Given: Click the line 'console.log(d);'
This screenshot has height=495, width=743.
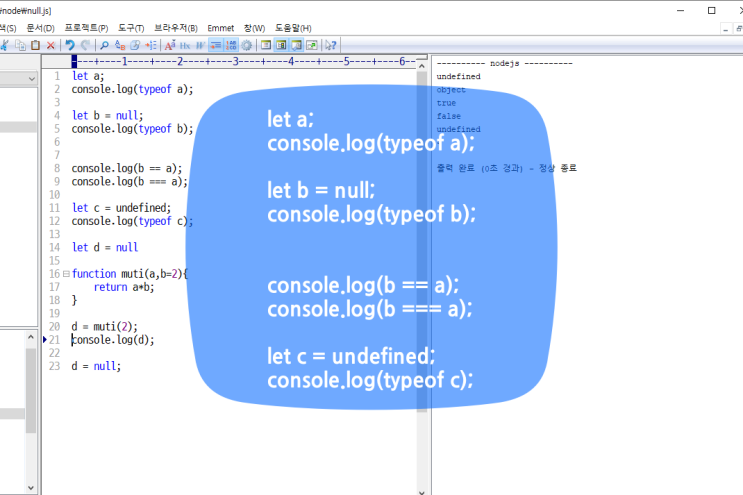Looking at the screenshot, I should point(113,340).
